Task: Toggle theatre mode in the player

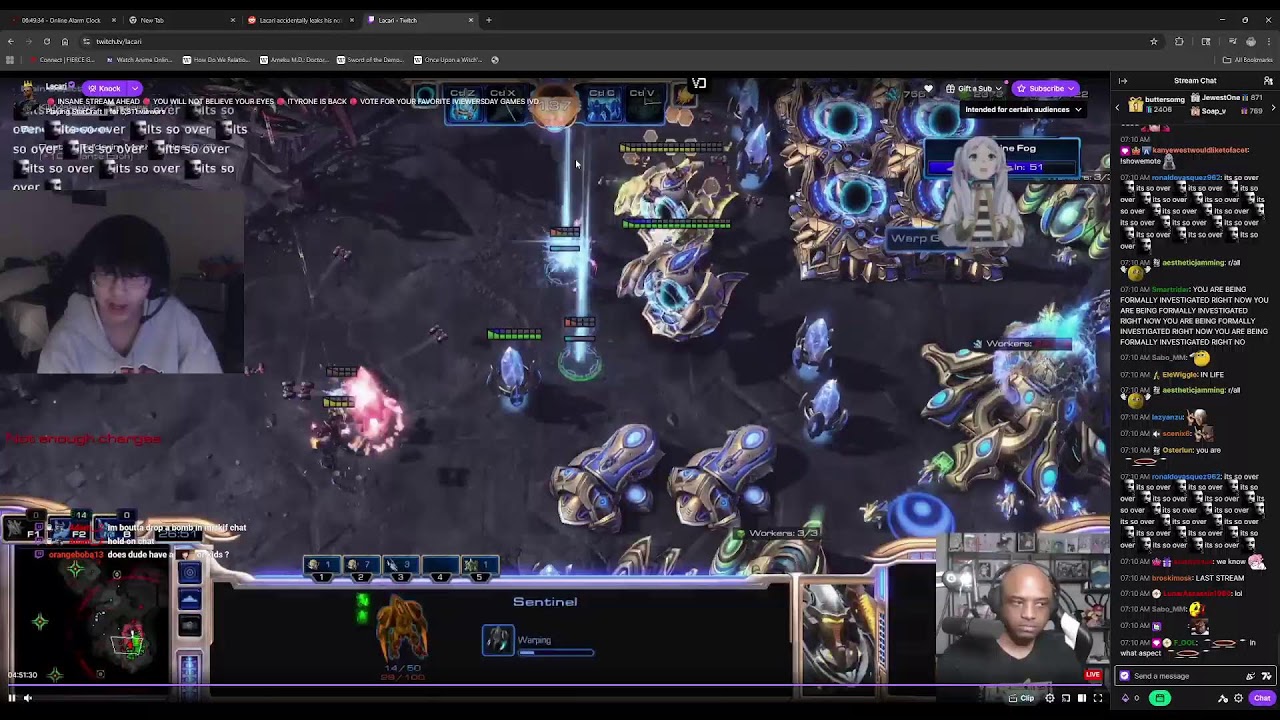Action: pyautogui.click(x=1082, y=698)
